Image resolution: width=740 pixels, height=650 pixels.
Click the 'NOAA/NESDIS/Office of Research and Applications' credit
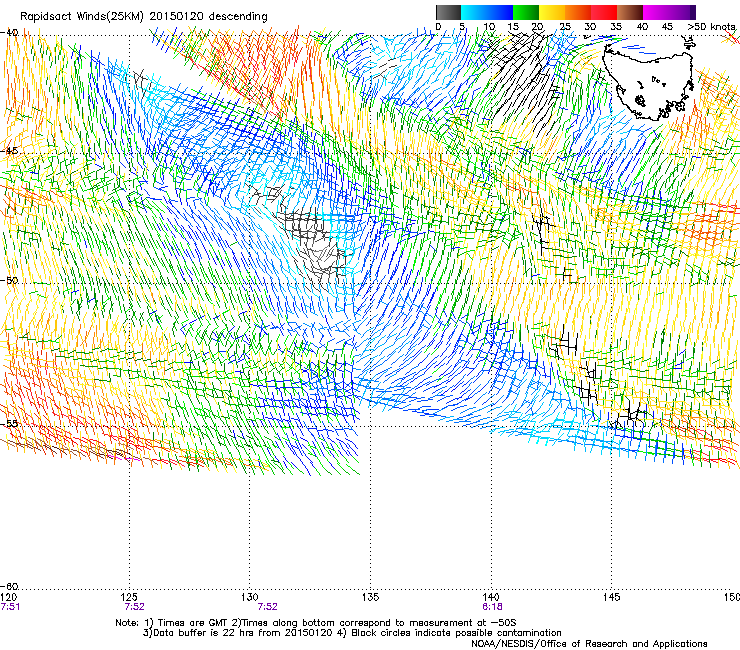point(589,644)
